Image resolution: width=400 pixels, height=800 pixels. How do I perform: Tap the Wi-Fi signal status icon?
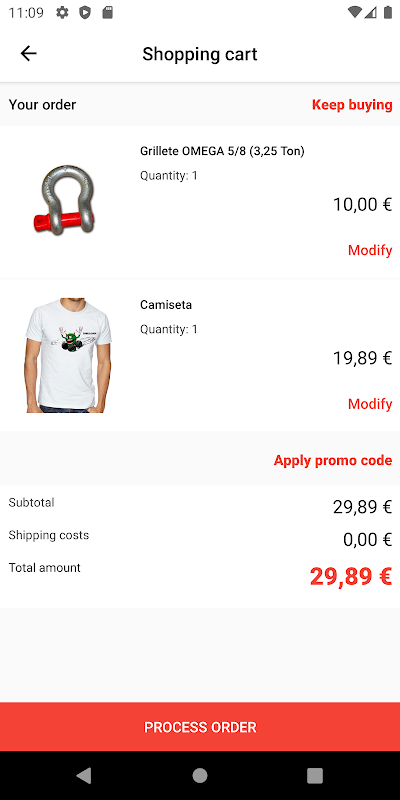354,13
